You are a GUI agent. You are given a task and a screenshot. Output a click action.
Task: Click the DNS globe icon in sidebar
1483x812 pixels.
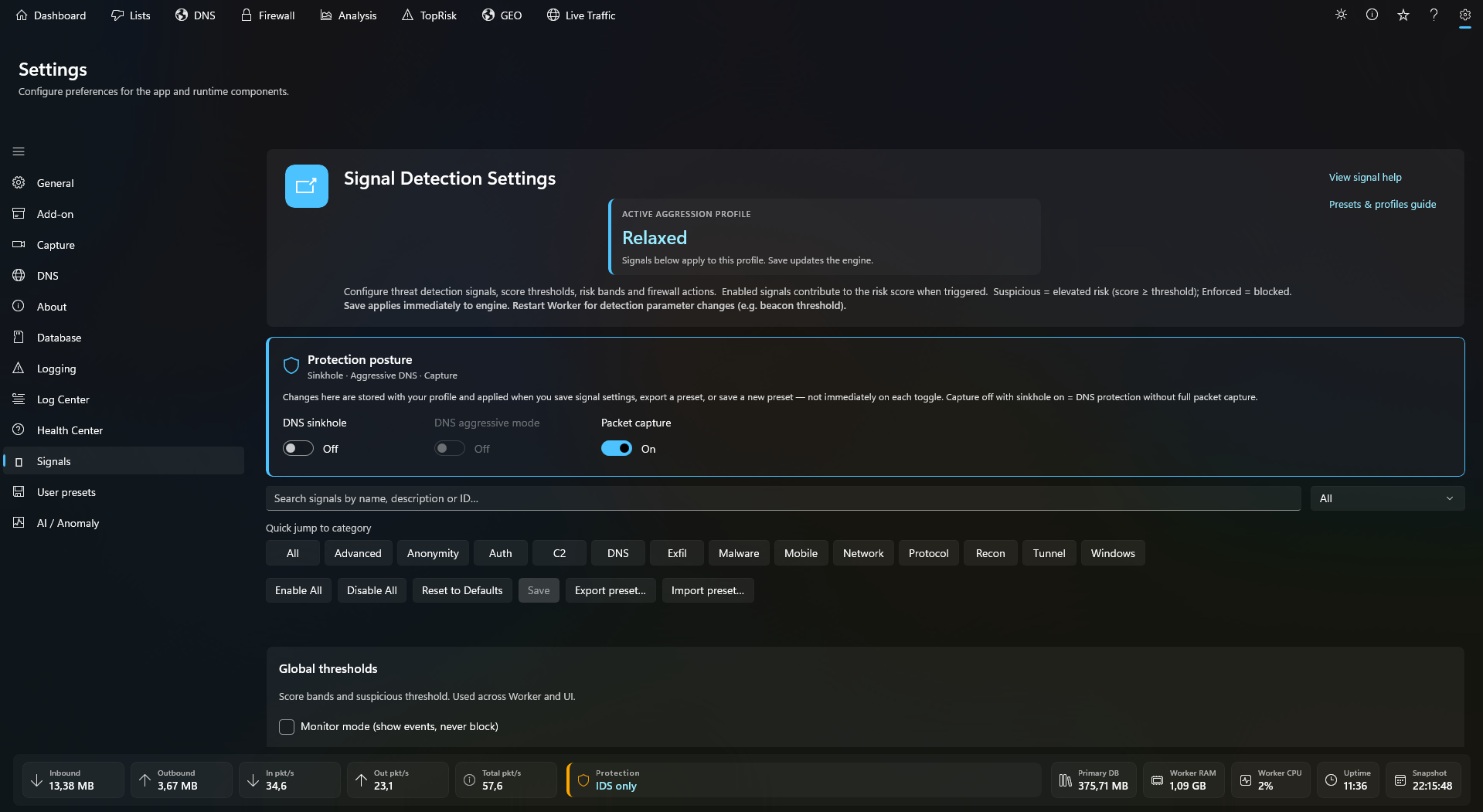click(19, 276)
